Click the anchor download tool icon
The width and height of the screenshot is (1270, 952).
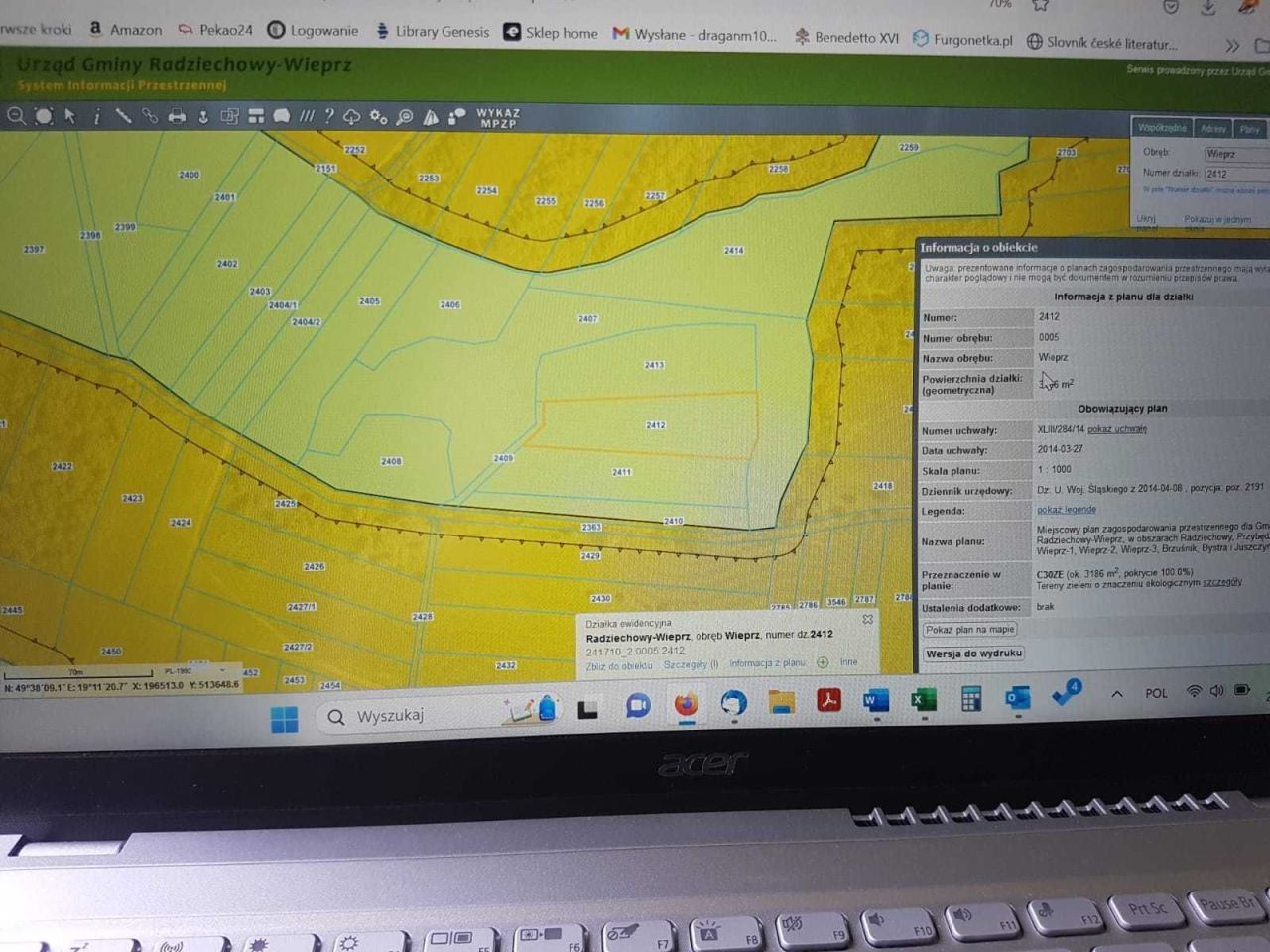click(x=203, y=116)
